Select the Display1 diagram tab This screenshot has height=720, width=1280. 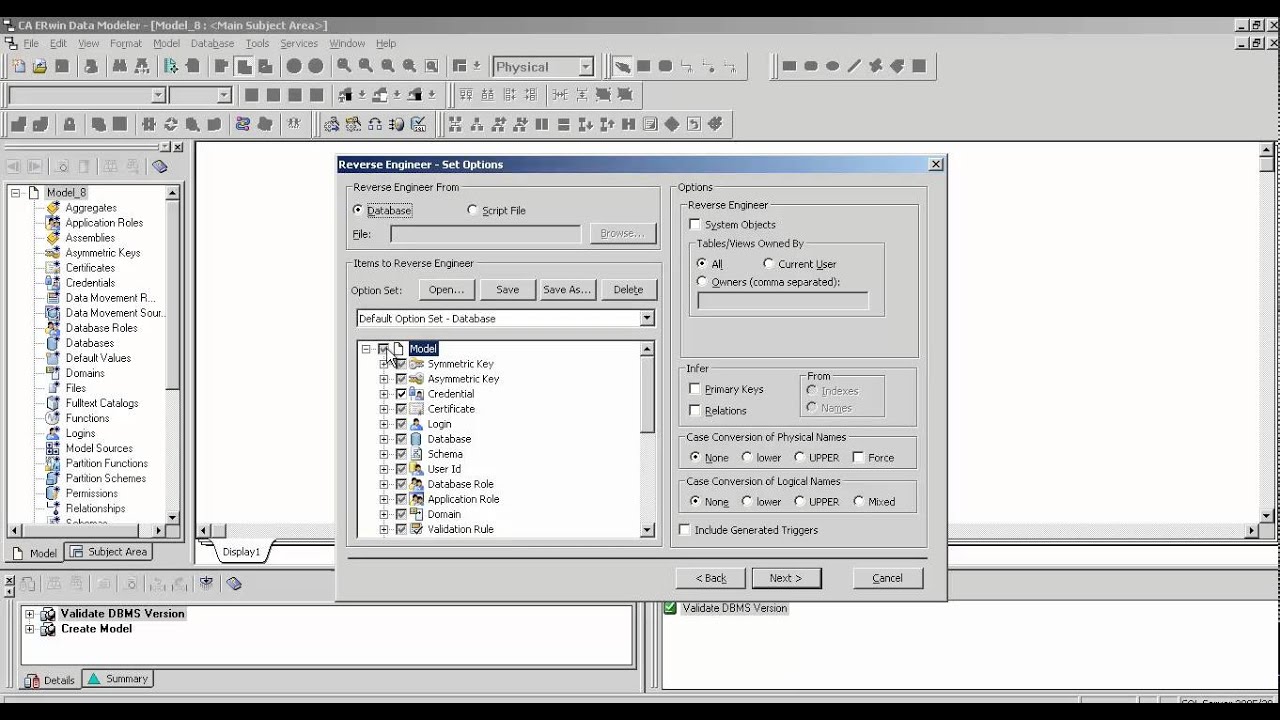pyautogui.click(x=241, y=552)
